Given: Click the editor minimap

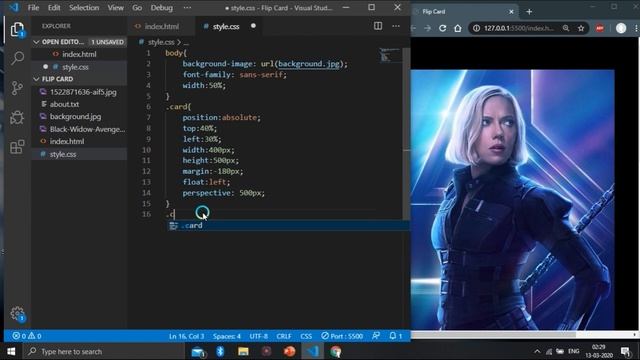Looking at the screenshot, I should pyautogui.click(x=390, y=56).
